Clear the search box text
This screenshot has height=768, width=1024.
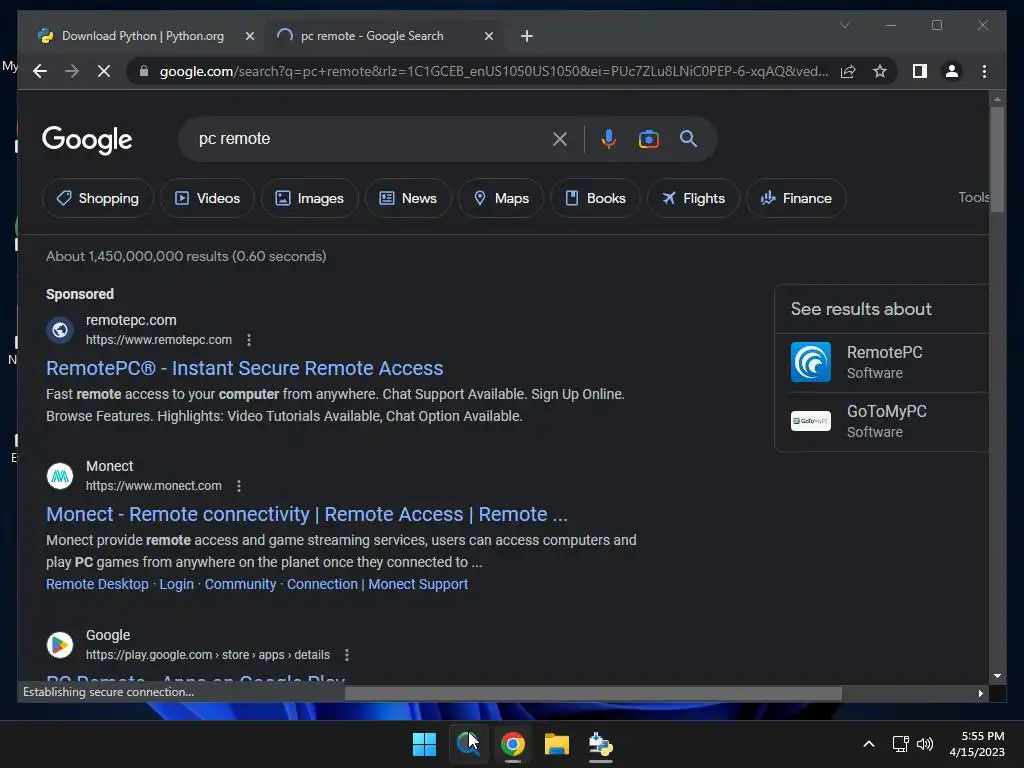click(x=560, y=139)
